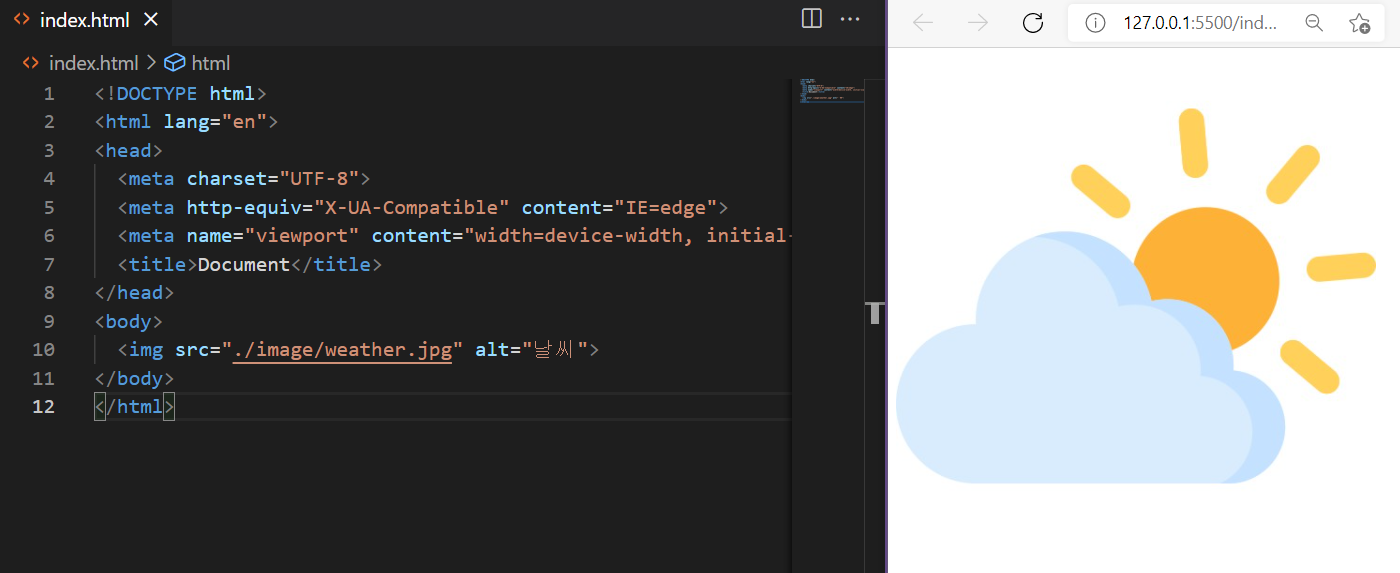Click the img tag name on line 10
Screen dimensions: 1400x573
tap(146, 350)
